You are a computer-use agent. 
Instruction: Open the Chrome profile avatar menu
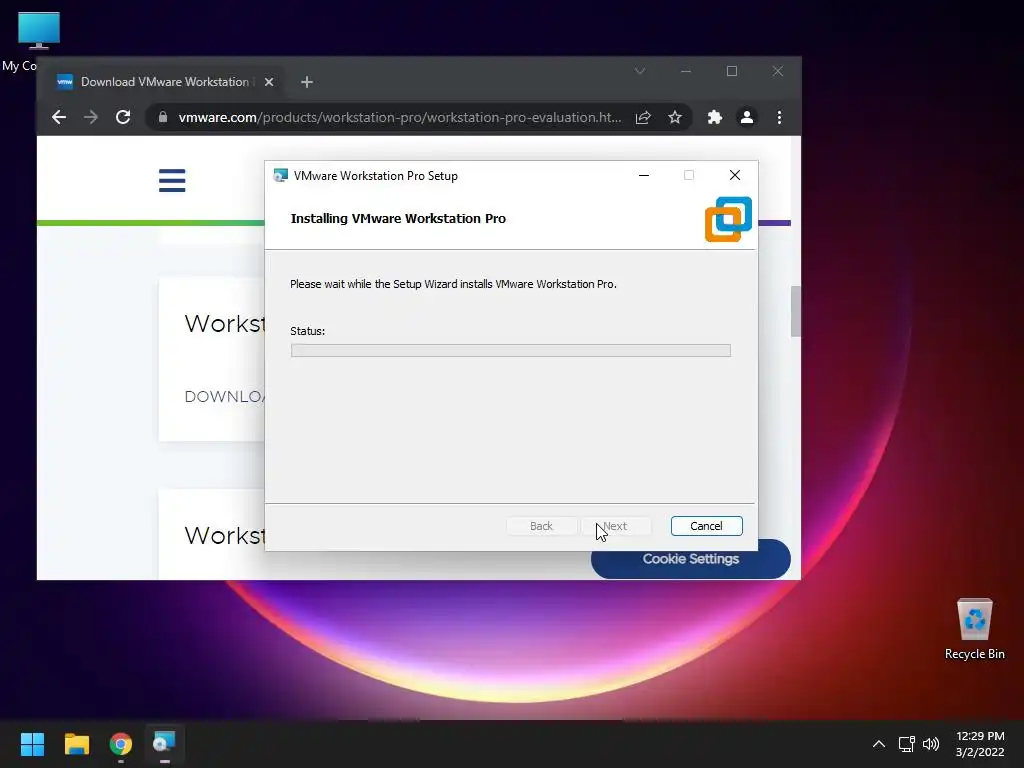click(746, 117)
